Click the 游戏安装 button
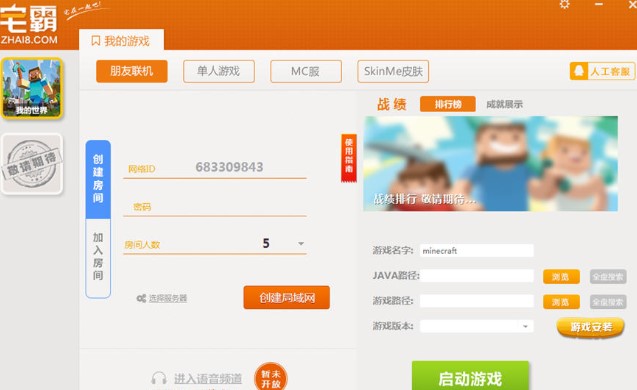This screenshot has width=637, height=390. coord(591,327)
